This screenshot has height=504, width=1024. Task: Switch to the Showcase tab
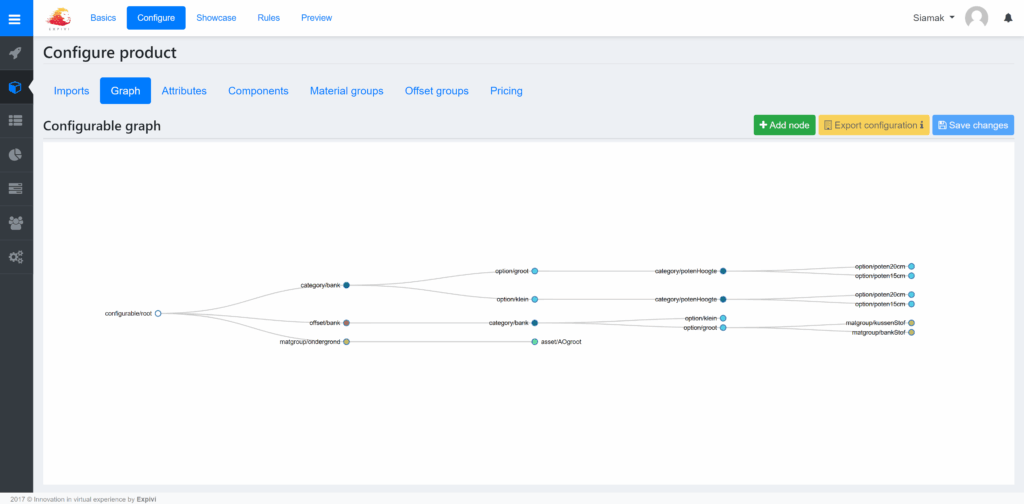click(216, 18)
